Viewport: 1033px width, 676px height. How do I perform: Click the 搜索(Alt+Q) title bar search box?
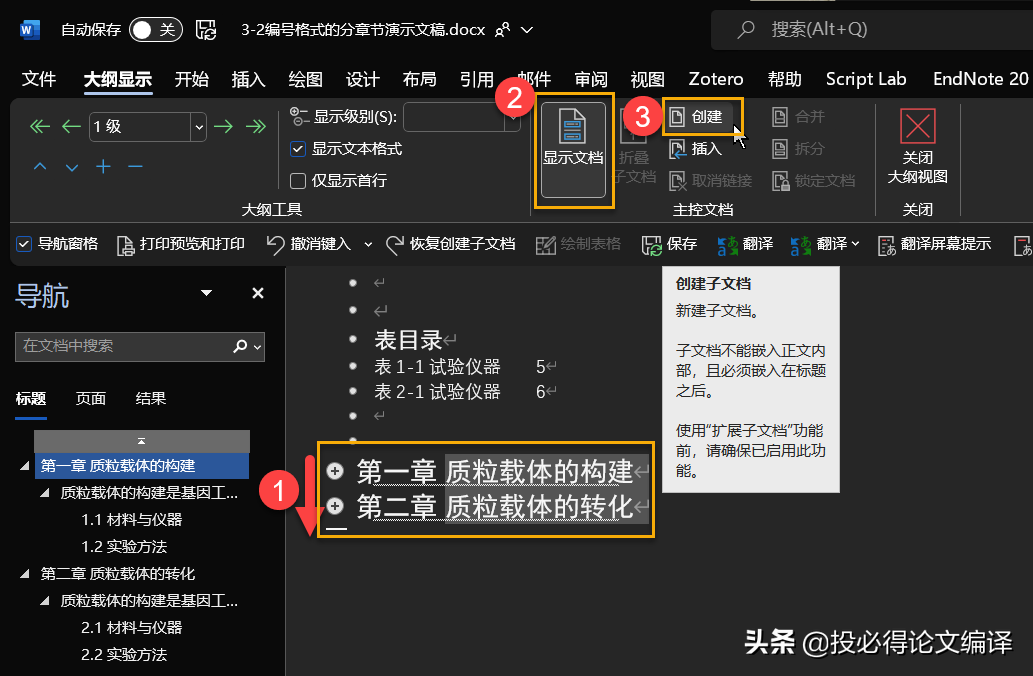point(872,30)
